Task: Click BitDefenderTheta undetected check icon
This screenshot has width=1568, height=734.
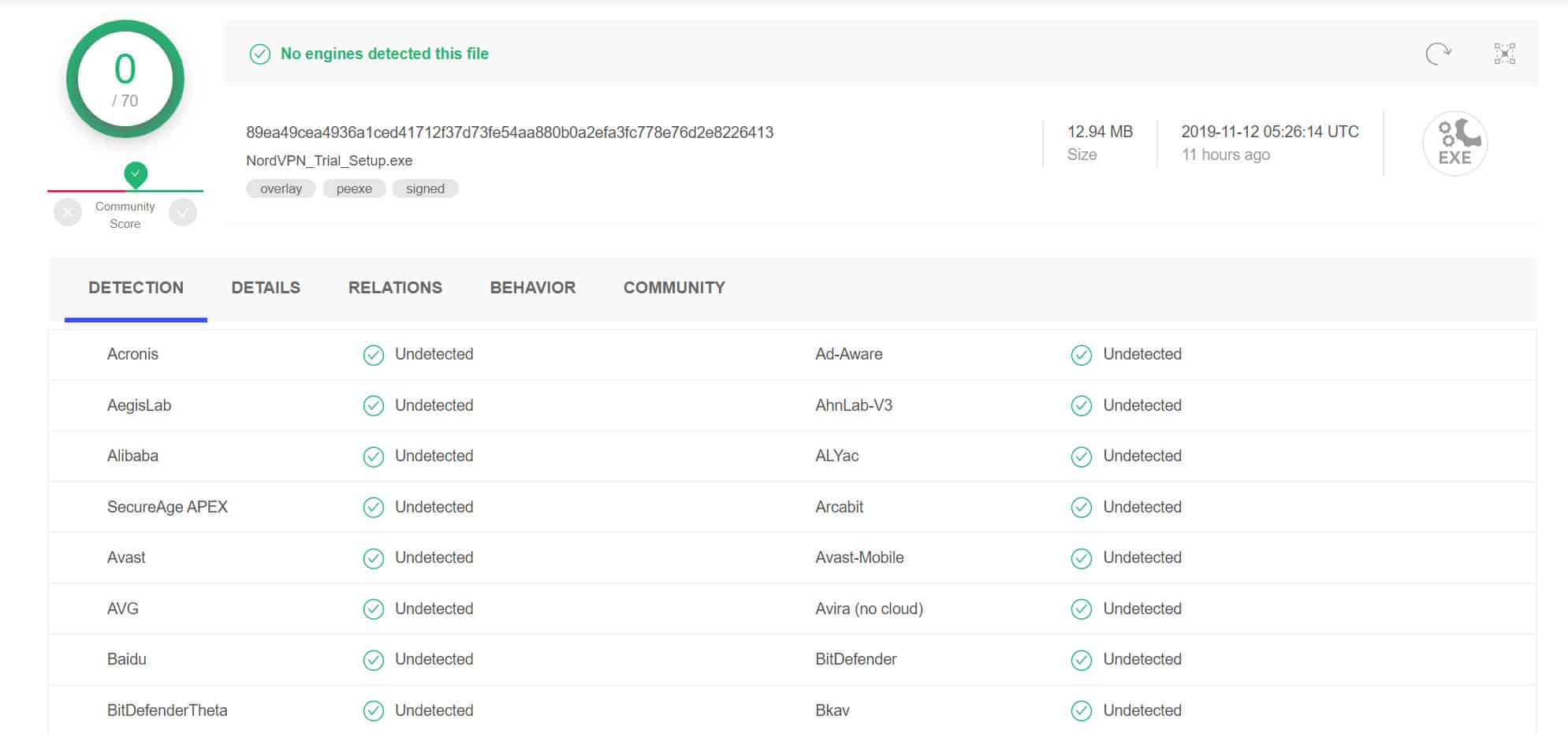Action: [373, 710]
